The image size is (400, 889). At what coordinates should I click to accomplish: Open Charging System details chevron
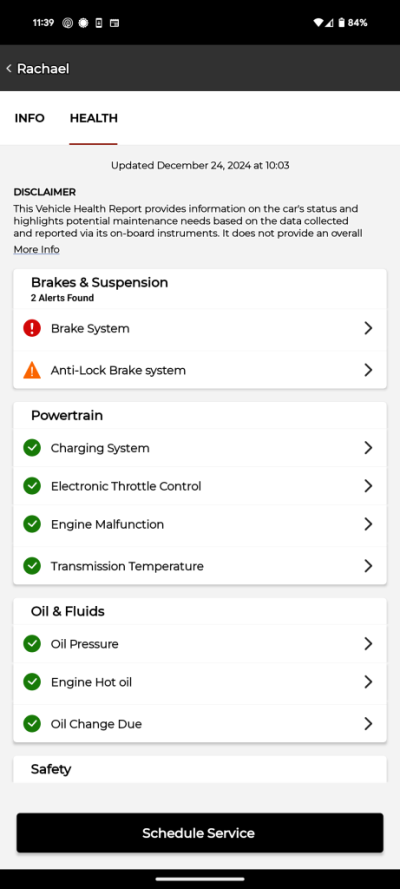368,448
